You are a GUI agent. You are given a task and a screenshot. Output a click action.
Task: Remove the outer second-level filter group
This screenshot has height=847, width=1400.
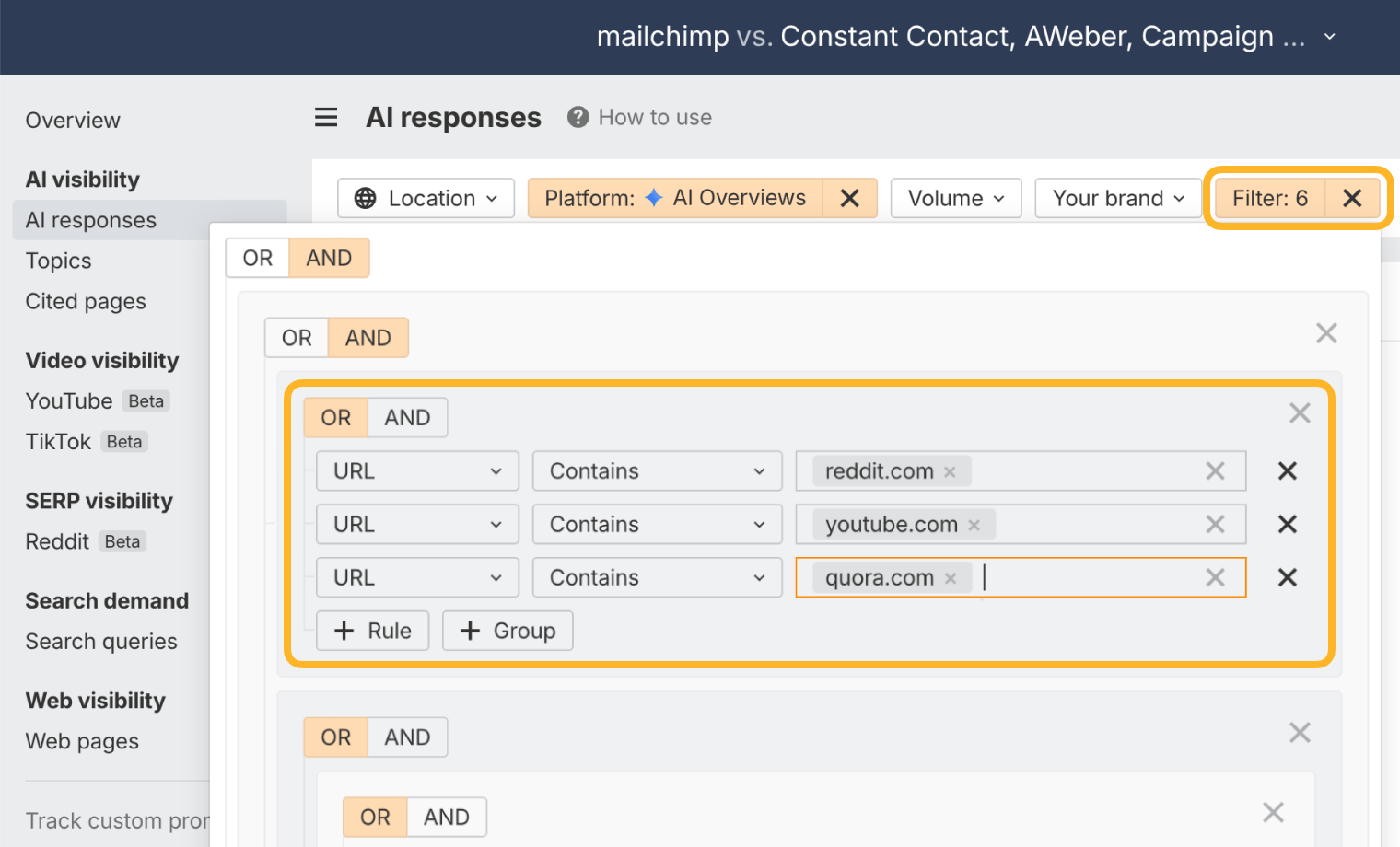[x=1326, y=333]
